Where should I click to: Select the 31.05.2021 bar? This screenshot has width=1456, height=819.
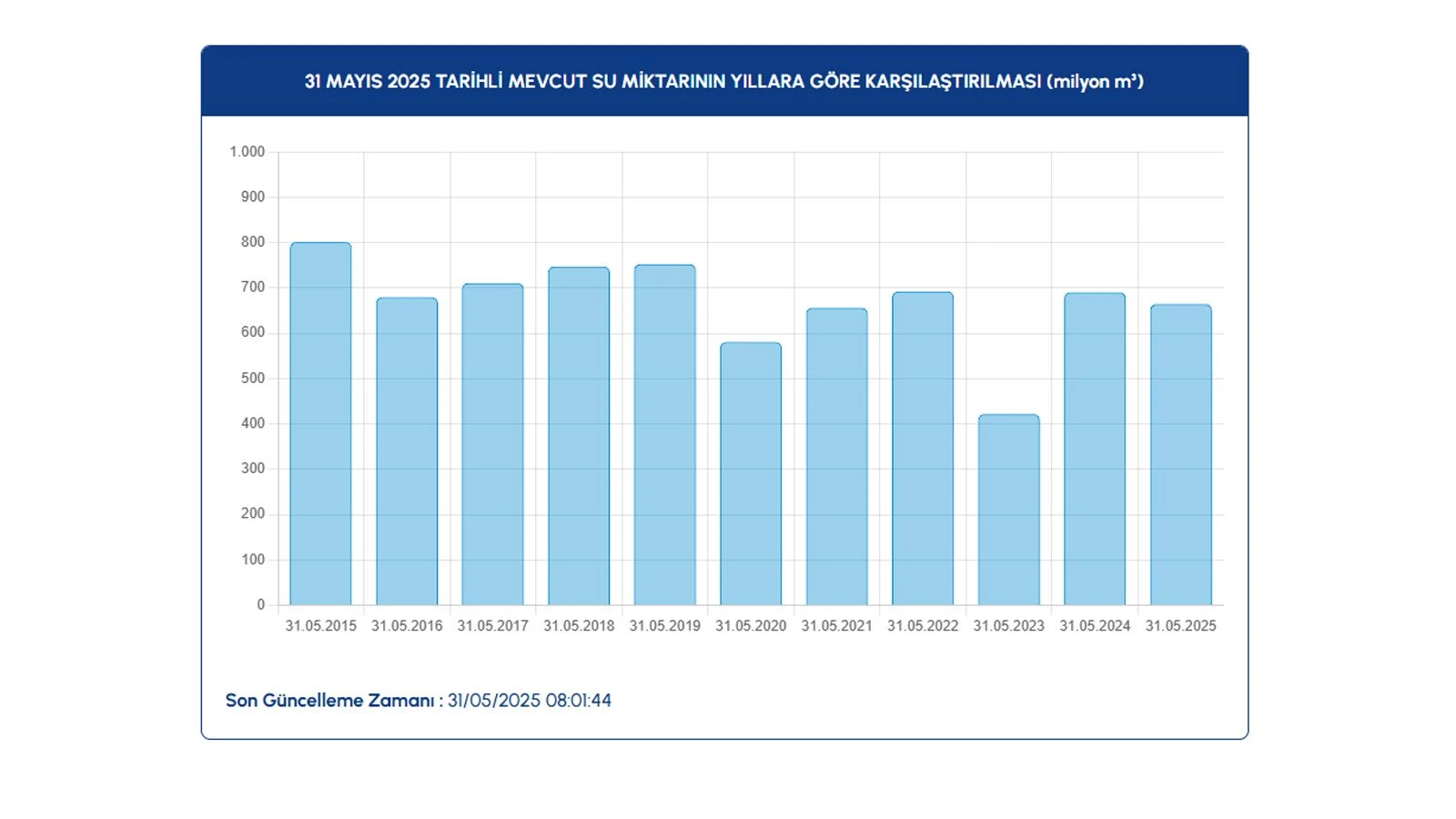836,457
